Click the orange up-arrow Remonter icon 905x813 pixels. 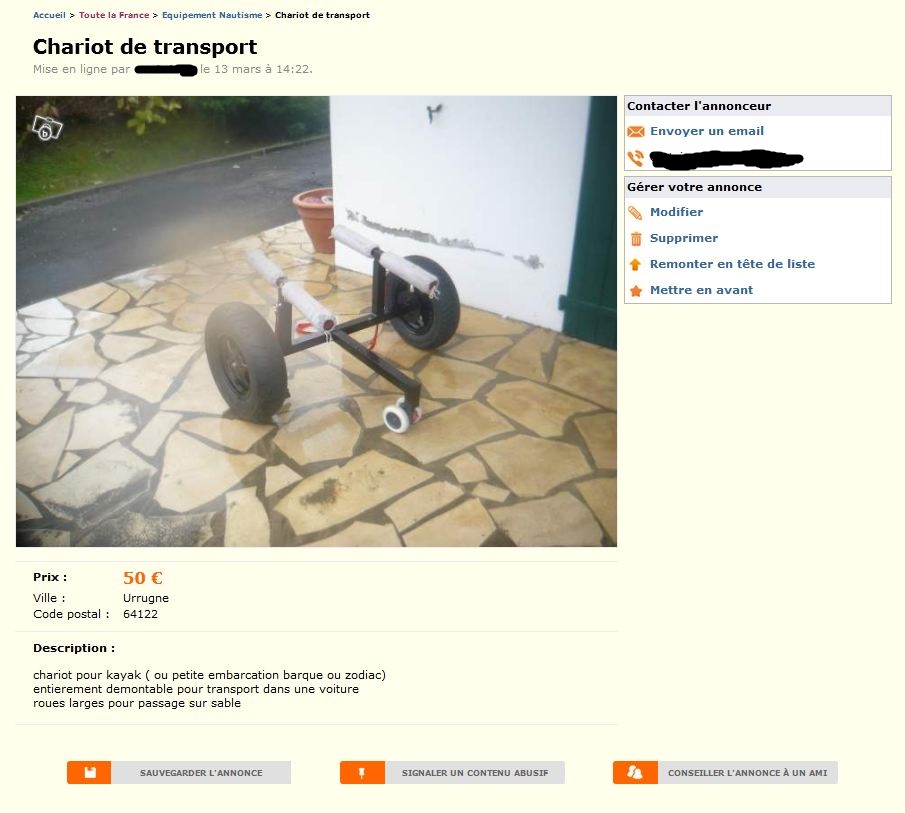[635, 264]
